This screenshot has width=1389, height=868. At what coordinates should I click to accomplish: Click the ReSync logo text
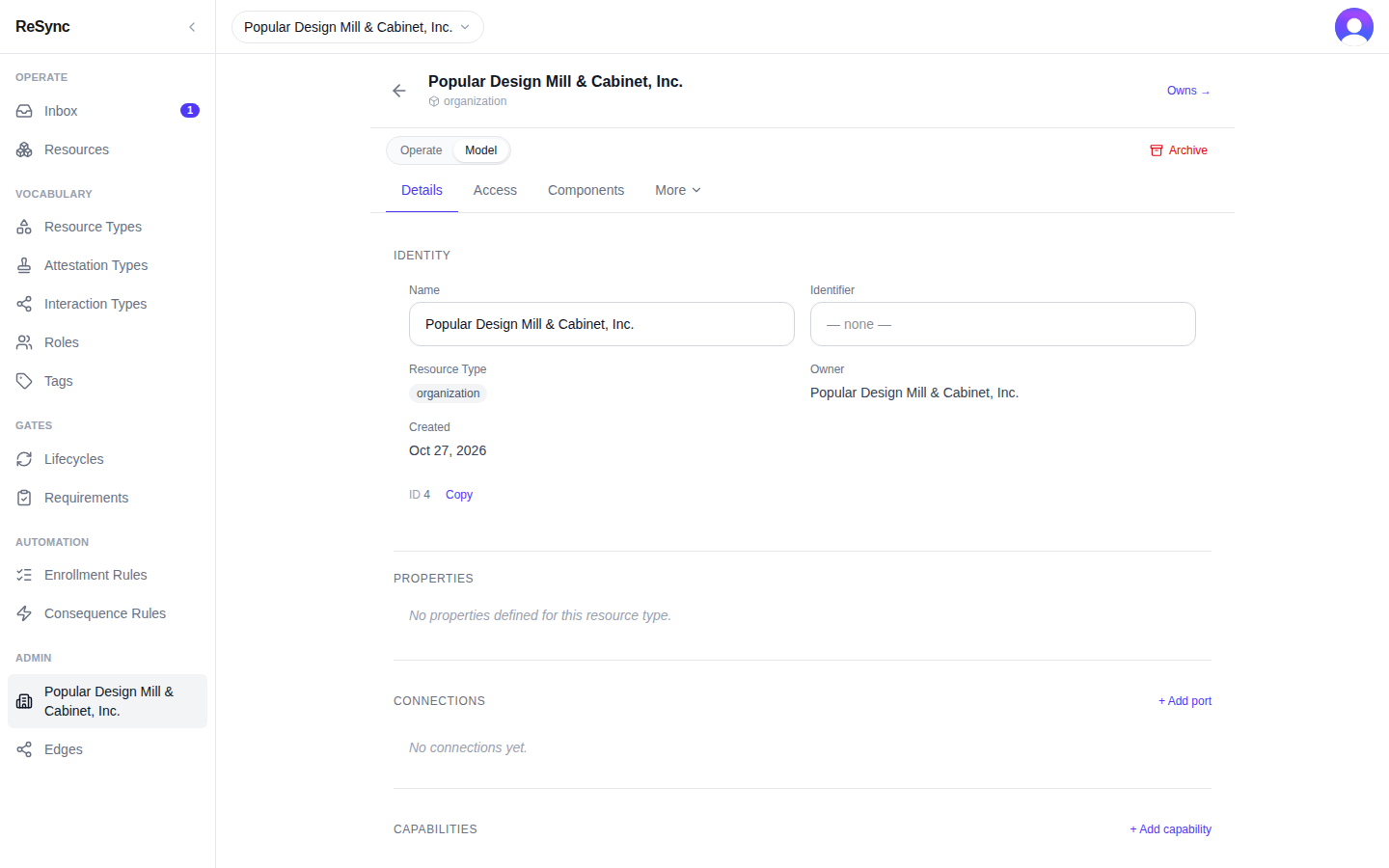[x=42, y=27]
